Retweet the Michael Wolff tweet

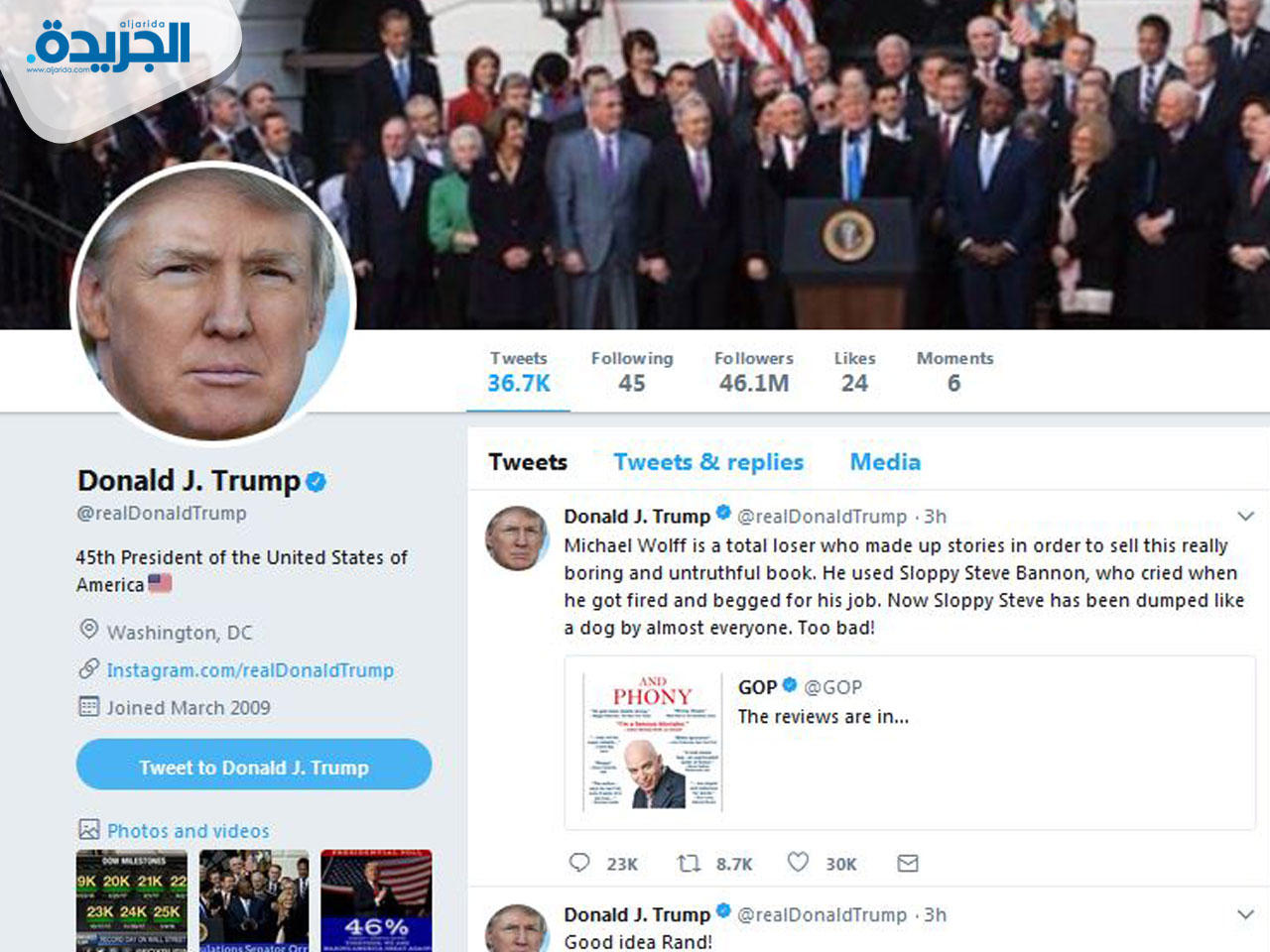click(689, 863)
